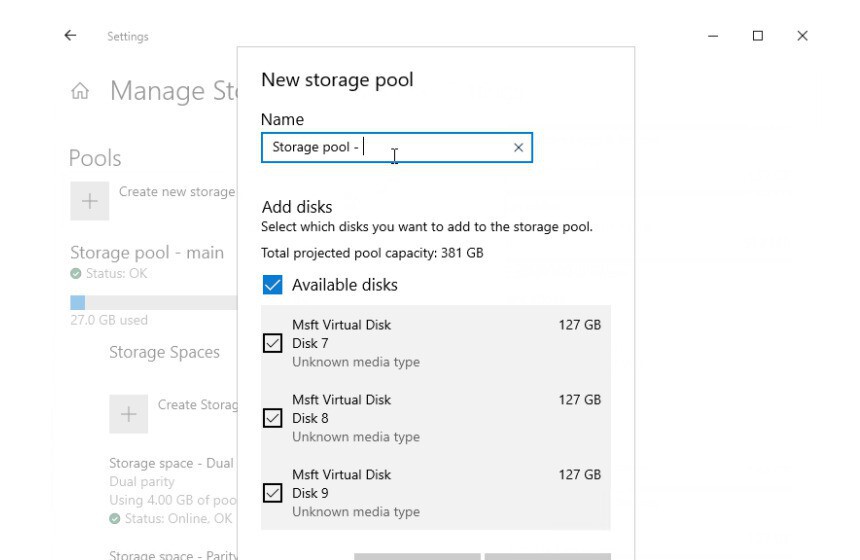This screenshot has height=560, width=860.
Task: Click the plus icon for new storage pool
Action: 89,201
